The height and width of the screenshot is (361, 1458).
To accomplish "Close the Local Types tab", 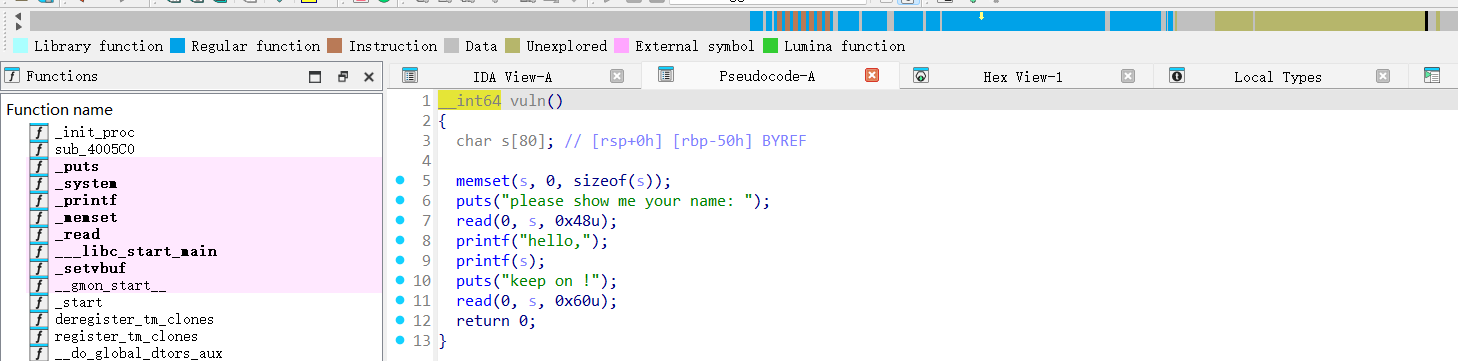I will tap(1383, 76).
